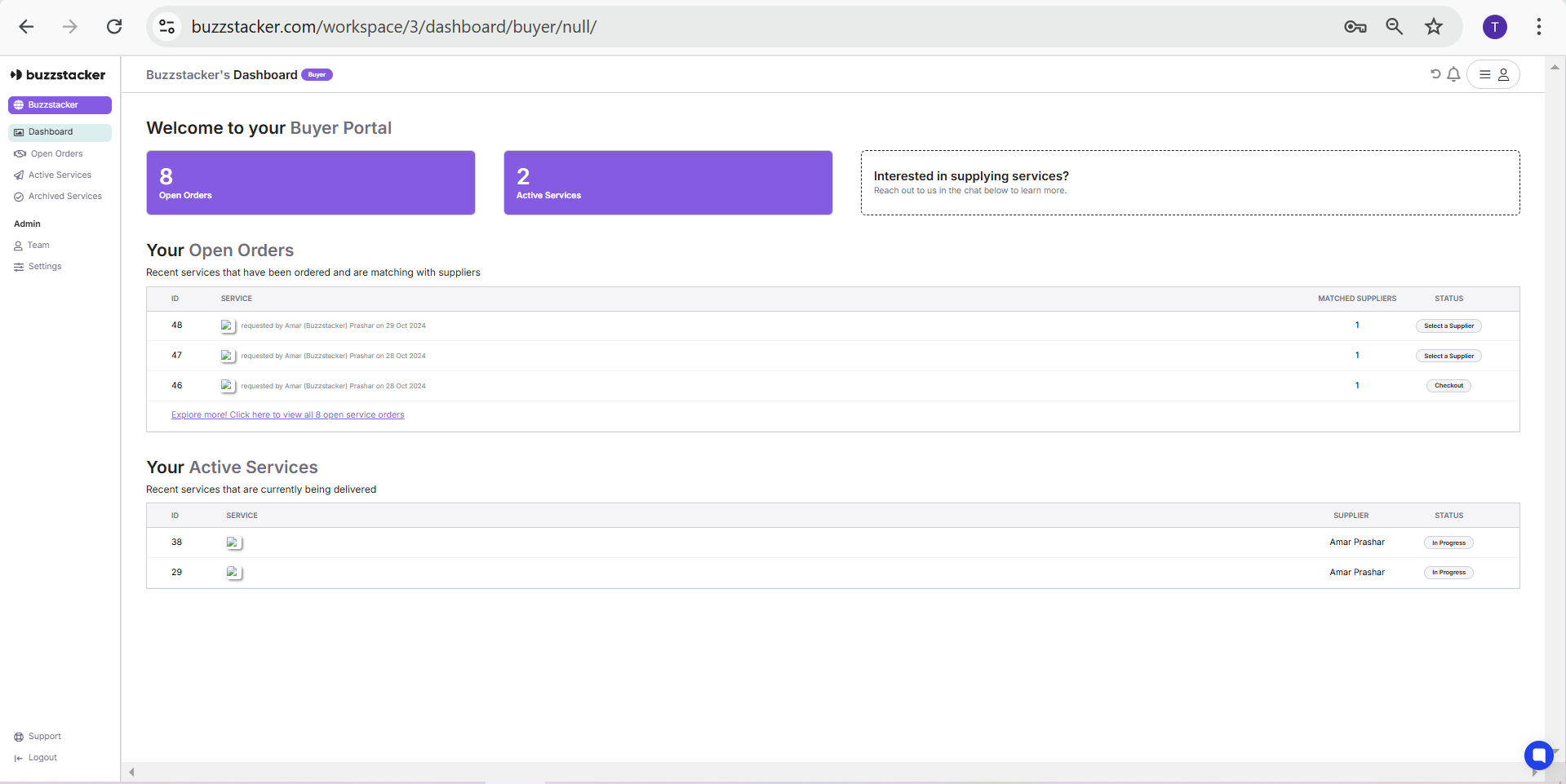Click Select a Supplier for order 47

click(x=1448, y=357)
